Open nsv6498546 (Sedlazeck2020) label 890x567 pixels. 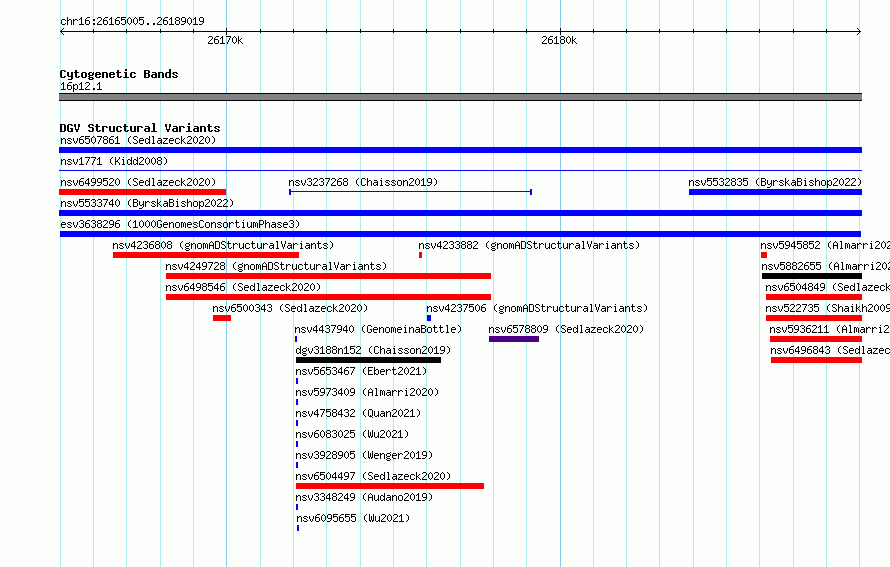coord(243,287)
